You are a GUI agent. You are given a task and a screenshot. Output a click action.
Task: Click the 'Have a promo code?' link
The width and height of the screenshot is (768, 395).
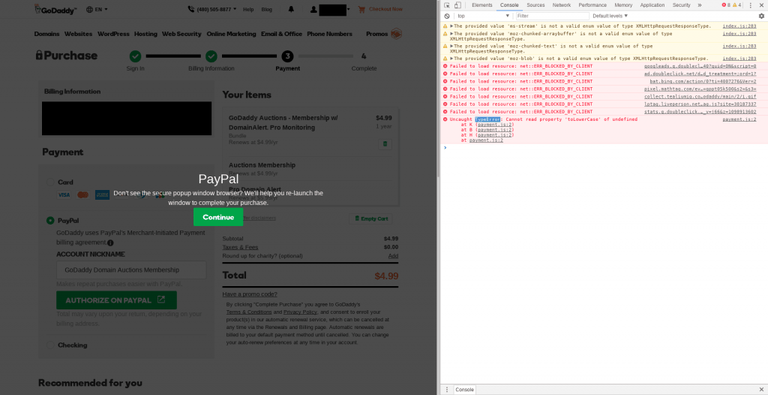[250, 294]
